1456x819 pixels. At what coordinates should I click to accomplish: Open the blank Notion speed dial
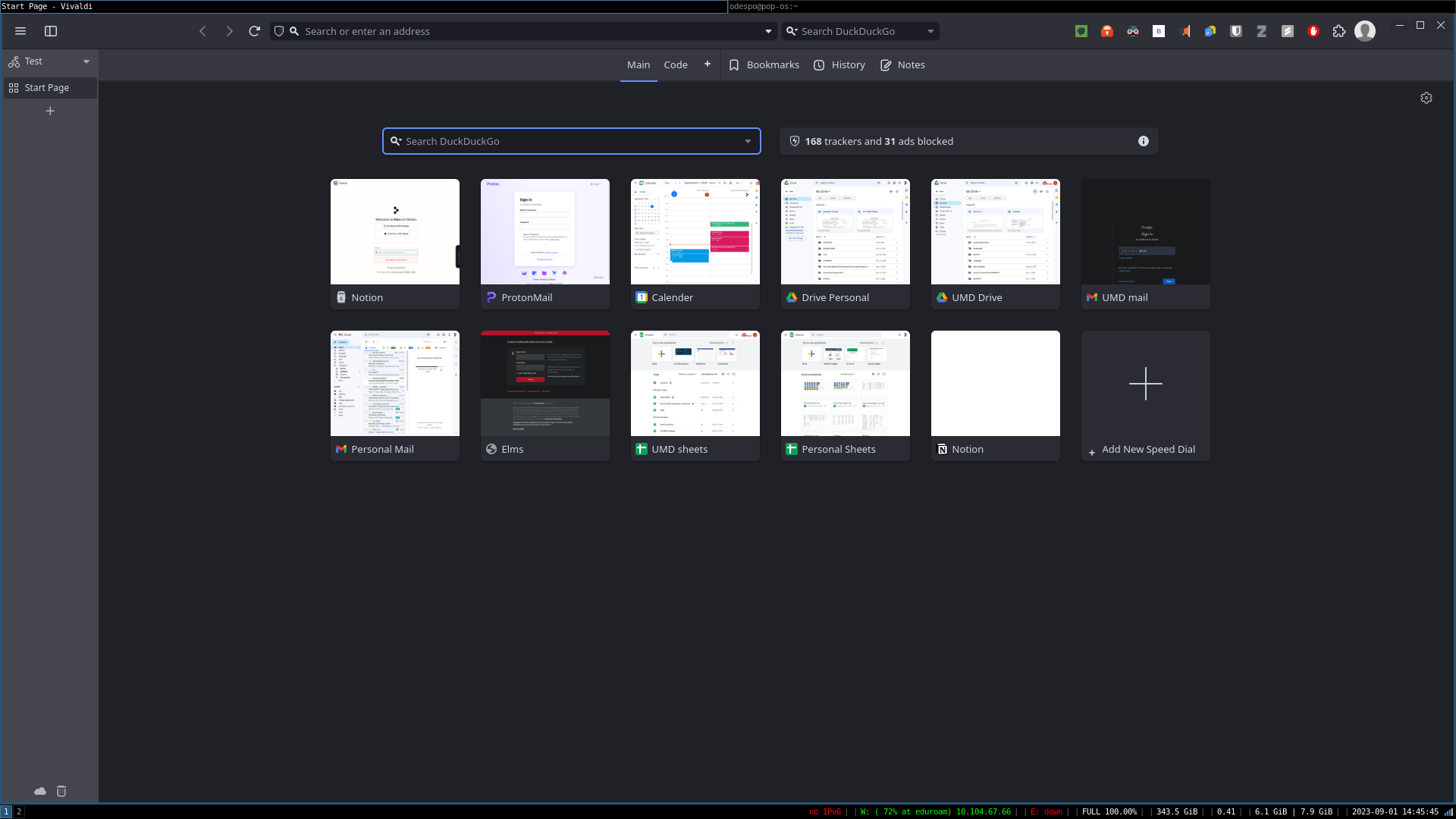(x=996, y=396)
